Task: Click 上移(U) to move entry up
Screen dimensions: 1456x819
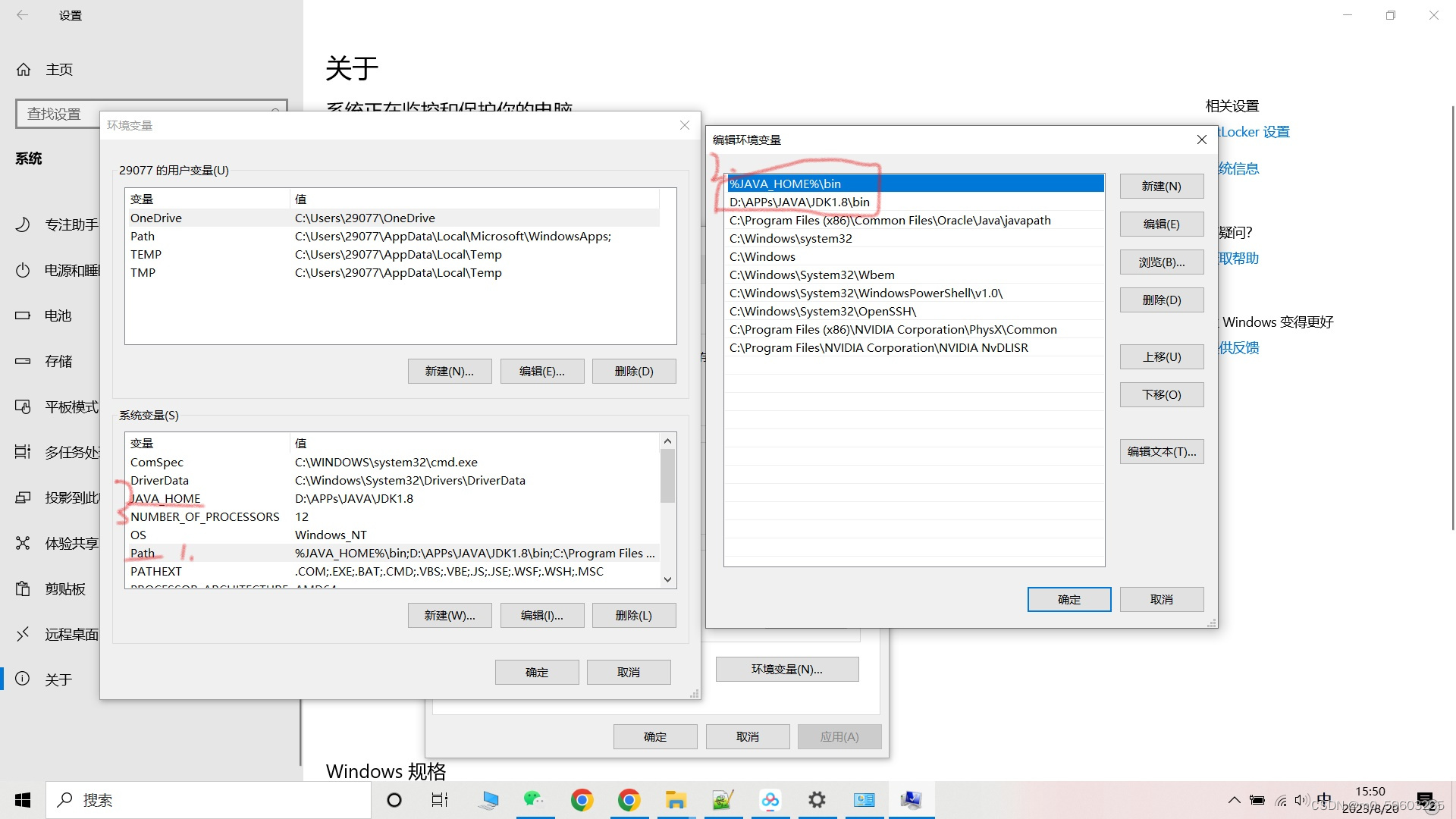Action: pyautogui.click(x=1161, y=356)
